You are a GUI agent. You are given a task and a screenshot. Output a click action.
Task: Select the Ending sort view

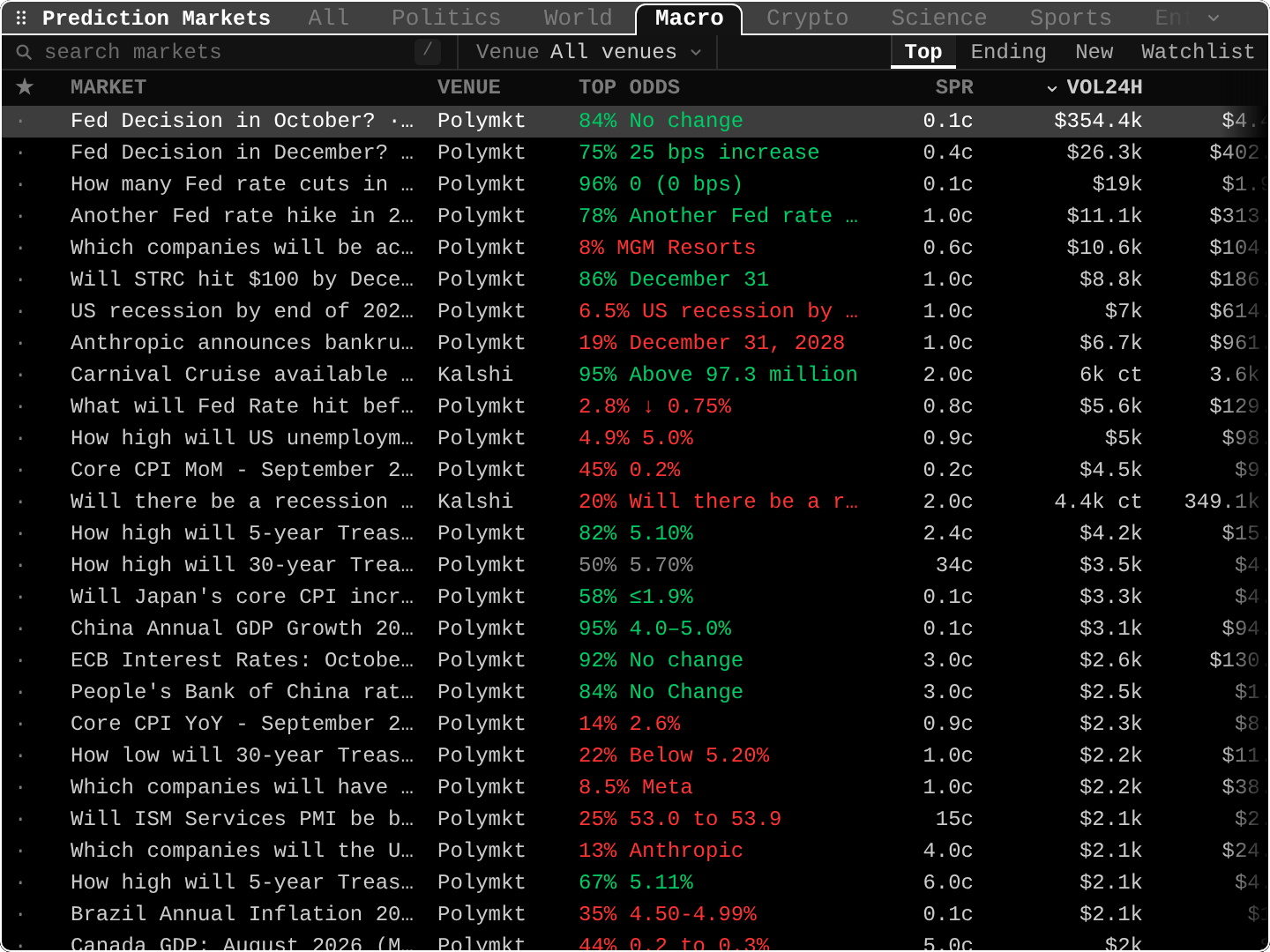point(1008,52)
